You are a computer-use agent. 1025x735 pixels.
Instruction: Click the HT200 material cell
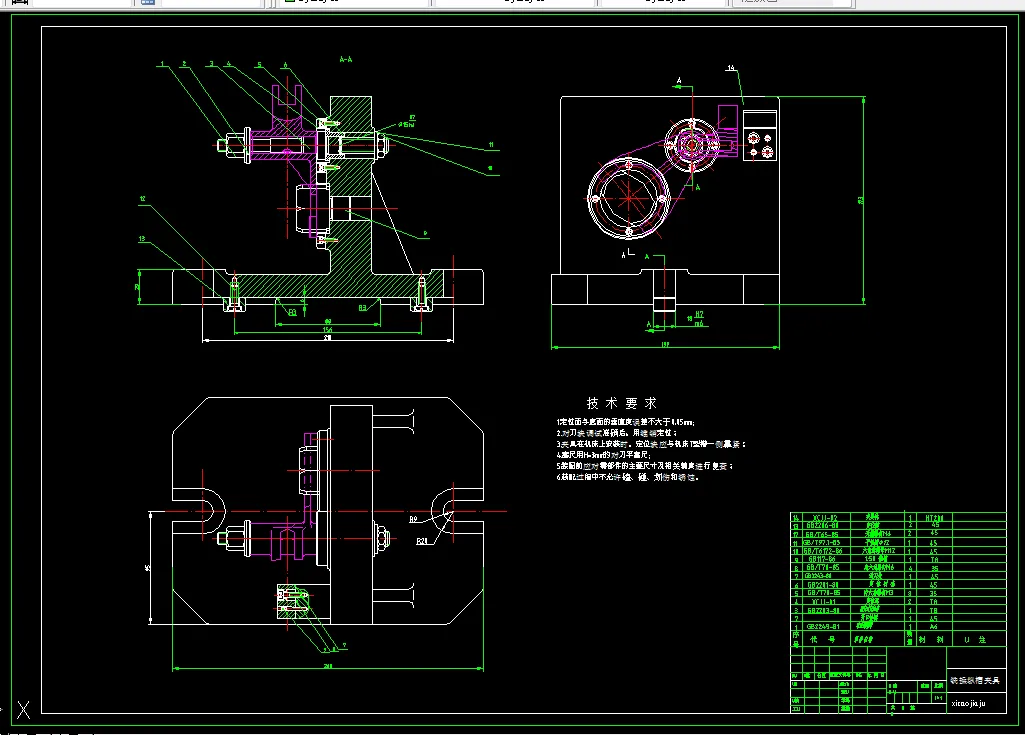935,518
